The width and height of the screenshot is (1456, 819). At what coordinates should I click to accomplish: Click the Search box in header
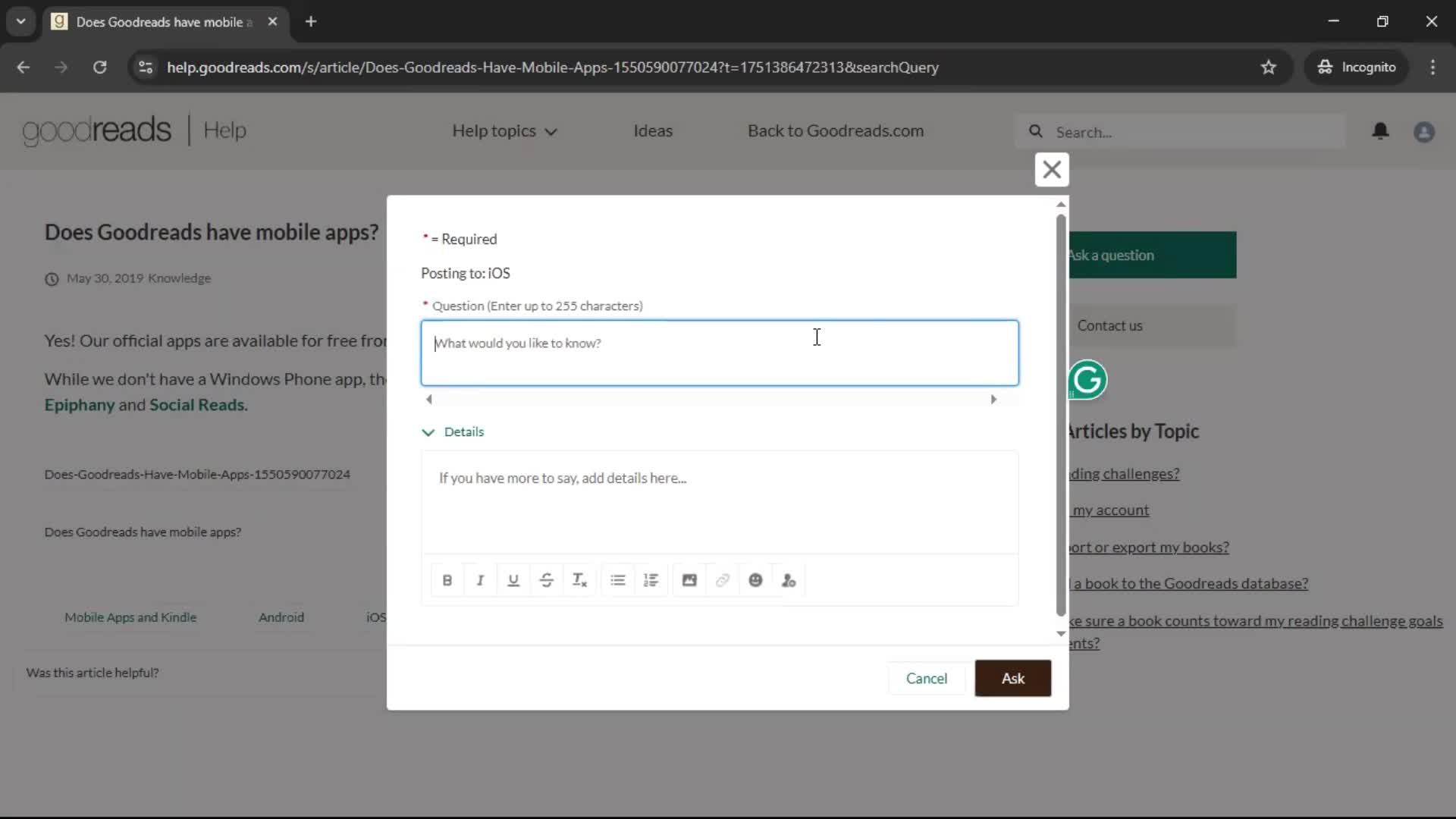[1181, 132]
